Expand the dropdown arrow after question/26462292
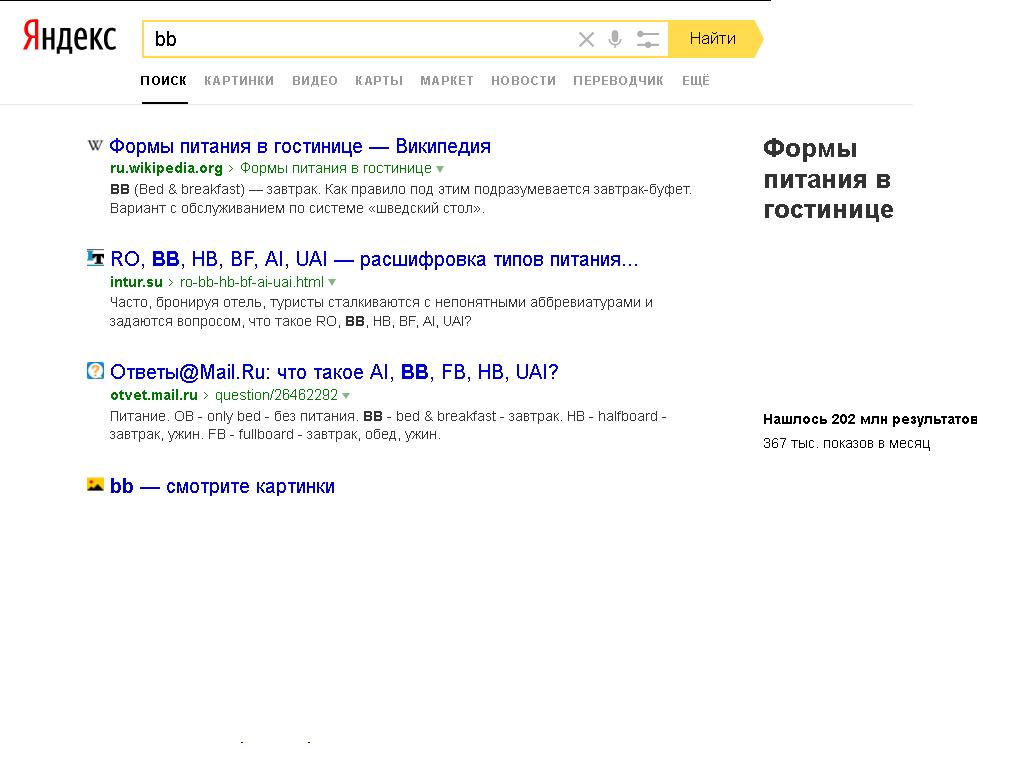This screenshot has height=768, width=1024. (346, 396)
